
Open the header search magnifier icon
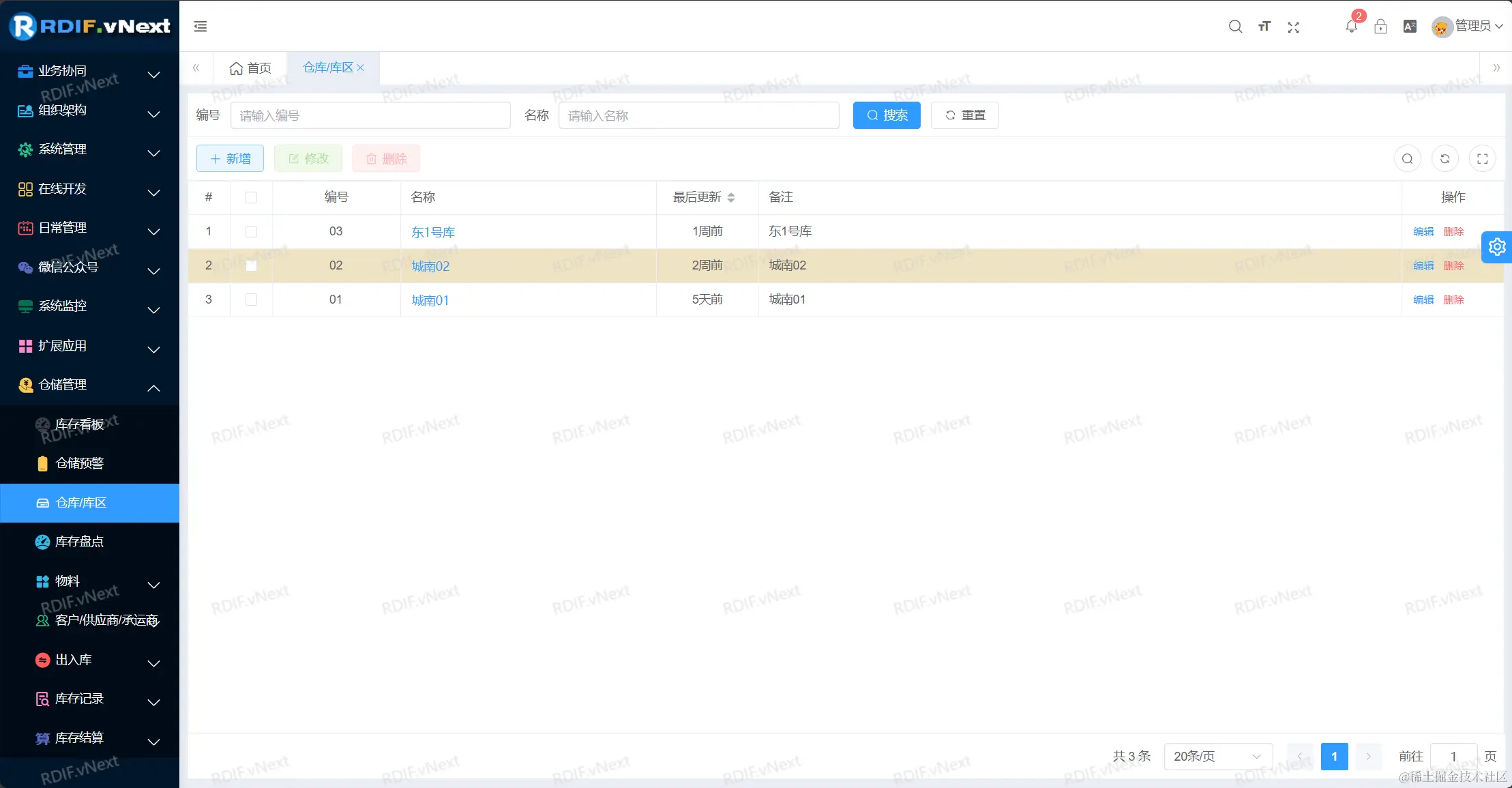1235,27
